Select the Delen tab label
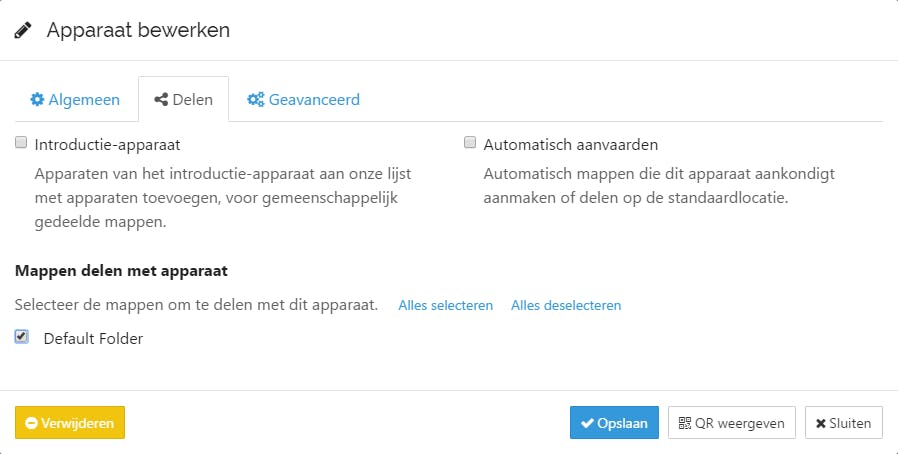The height and width of the screenshot is (454, 898). (x=192, y=100)
